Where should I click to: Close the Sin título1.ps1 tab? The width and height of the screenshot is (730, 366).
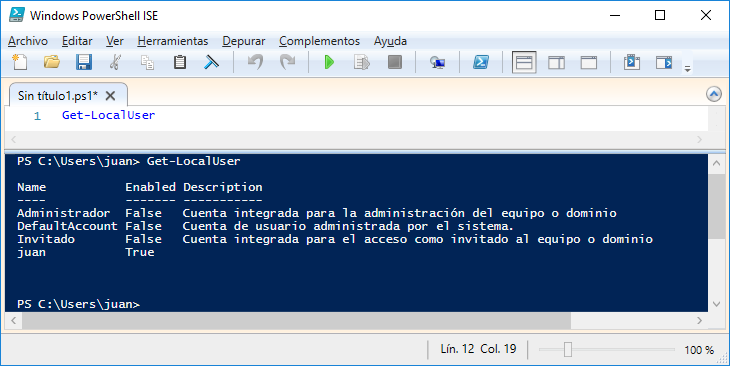(x=110, y=96)
